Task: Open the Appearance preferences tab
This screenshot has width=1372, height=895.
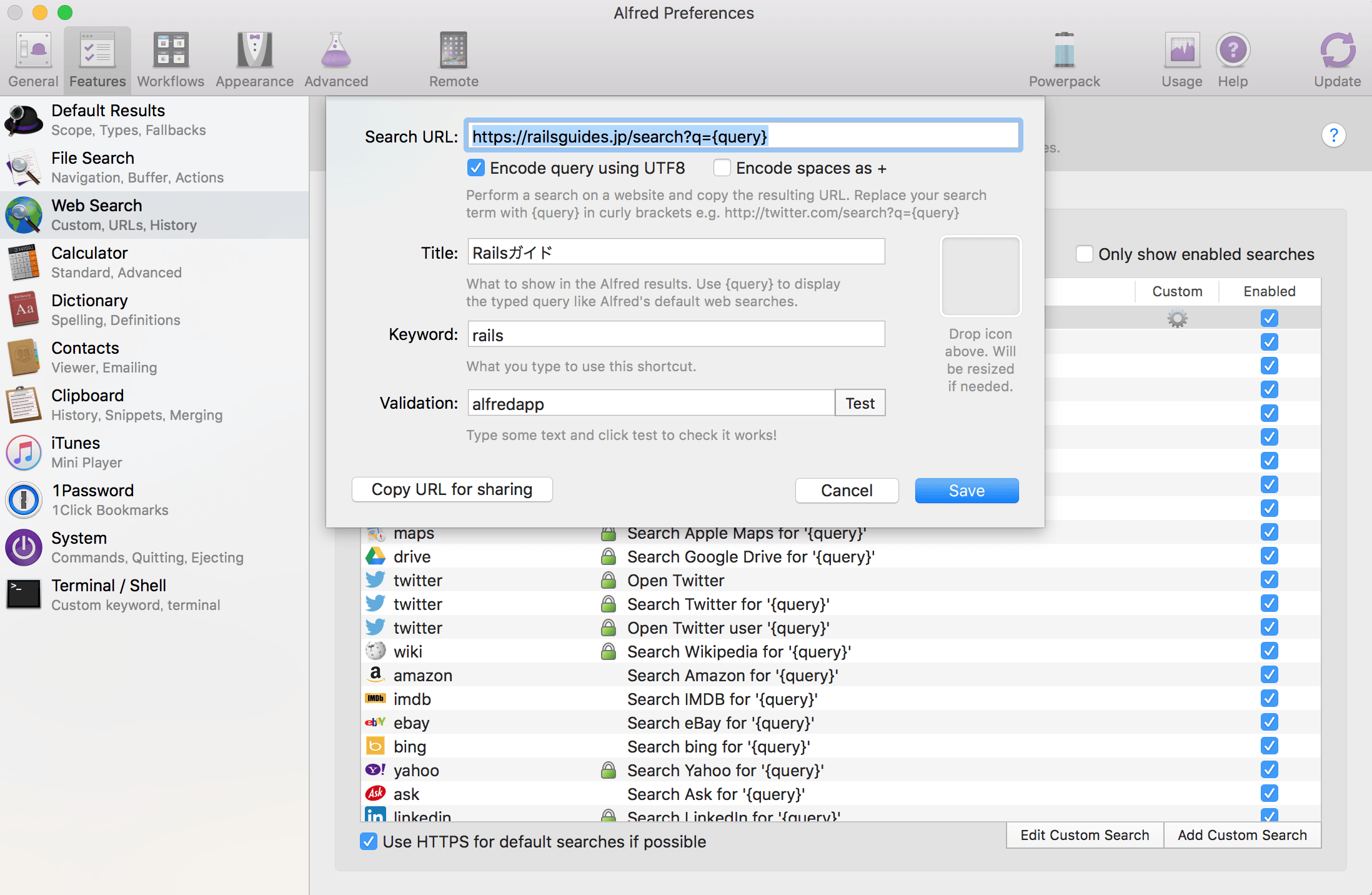Action: pyautogui.click(x=254, y=60)
